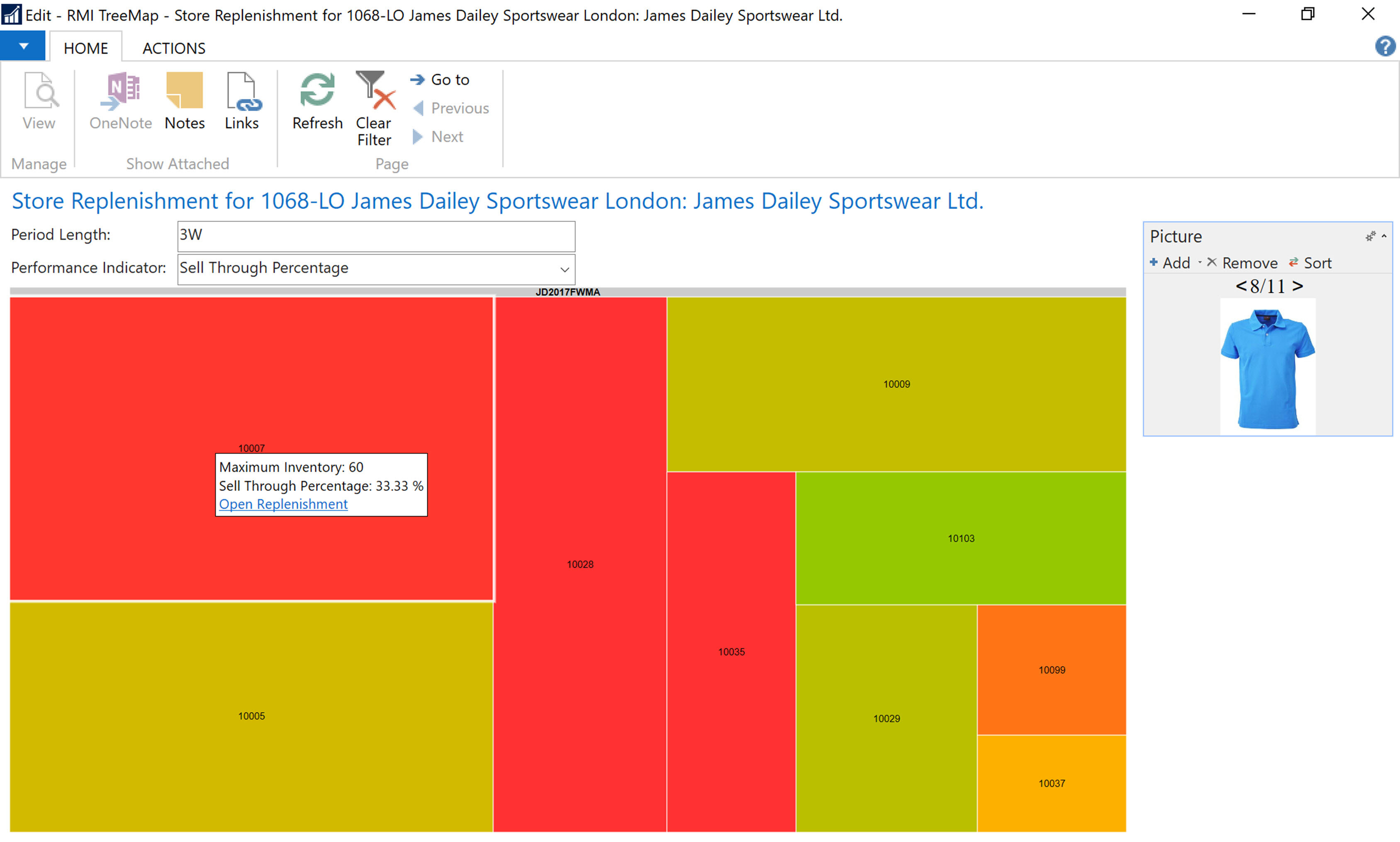The height and width of the screenshot is (842, 1400).
Task: Click Sort in the Picture panel
Action: pyautogui.click(x=1310, y=263)
